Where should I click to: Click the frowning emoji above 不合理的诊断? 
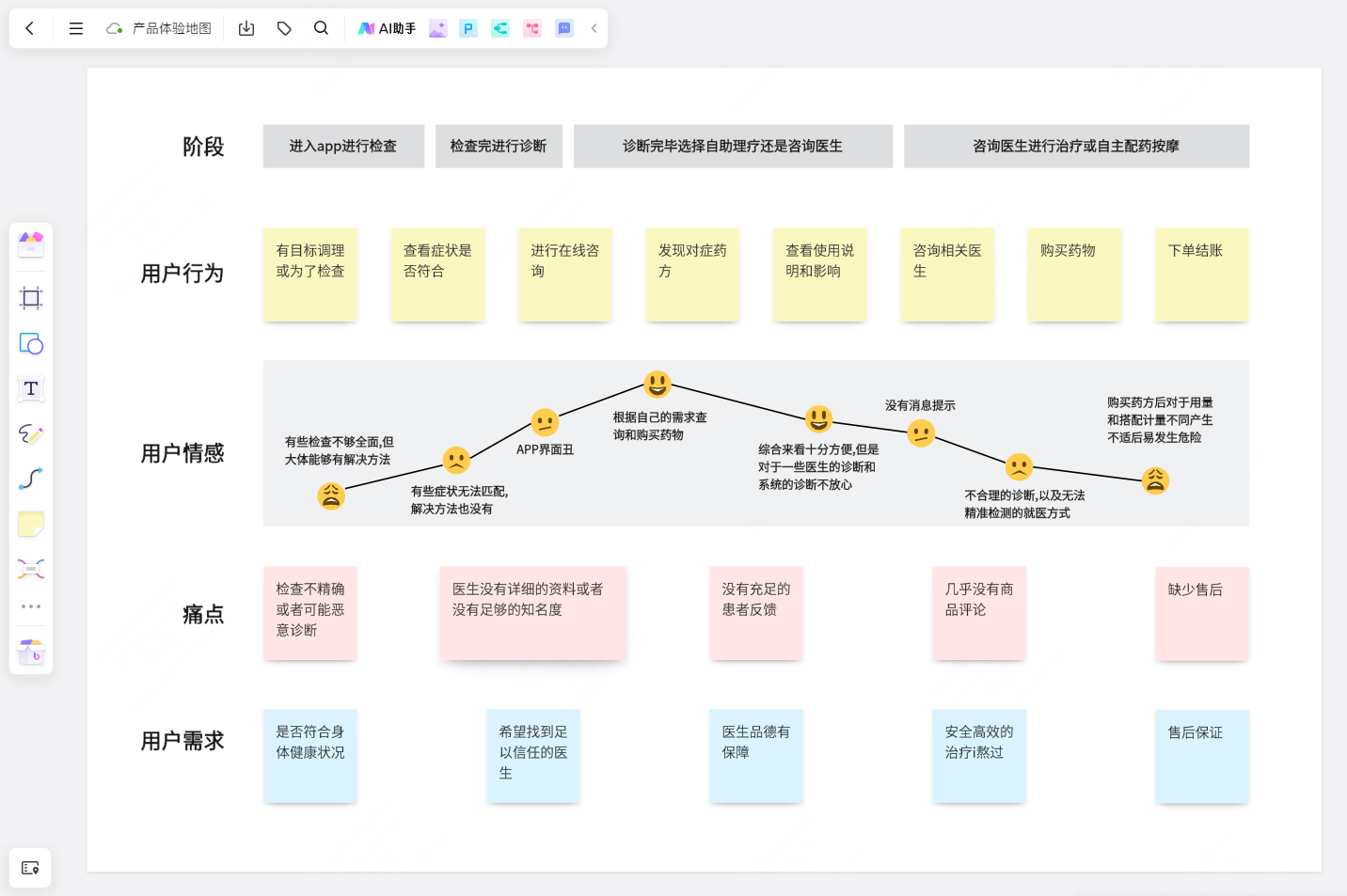tap(1019, 466)
